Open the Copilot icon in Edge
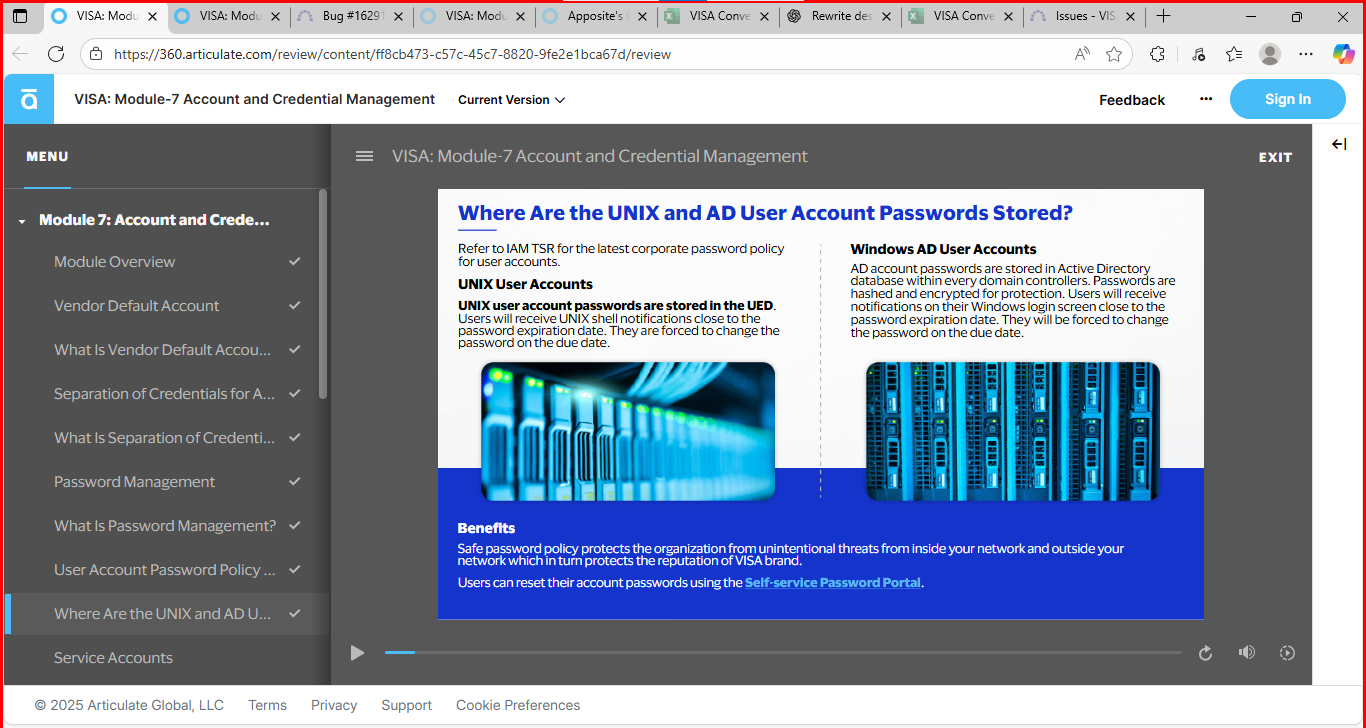The width and height of the screenshot is (1366, 728). (x=1343, y=54)
